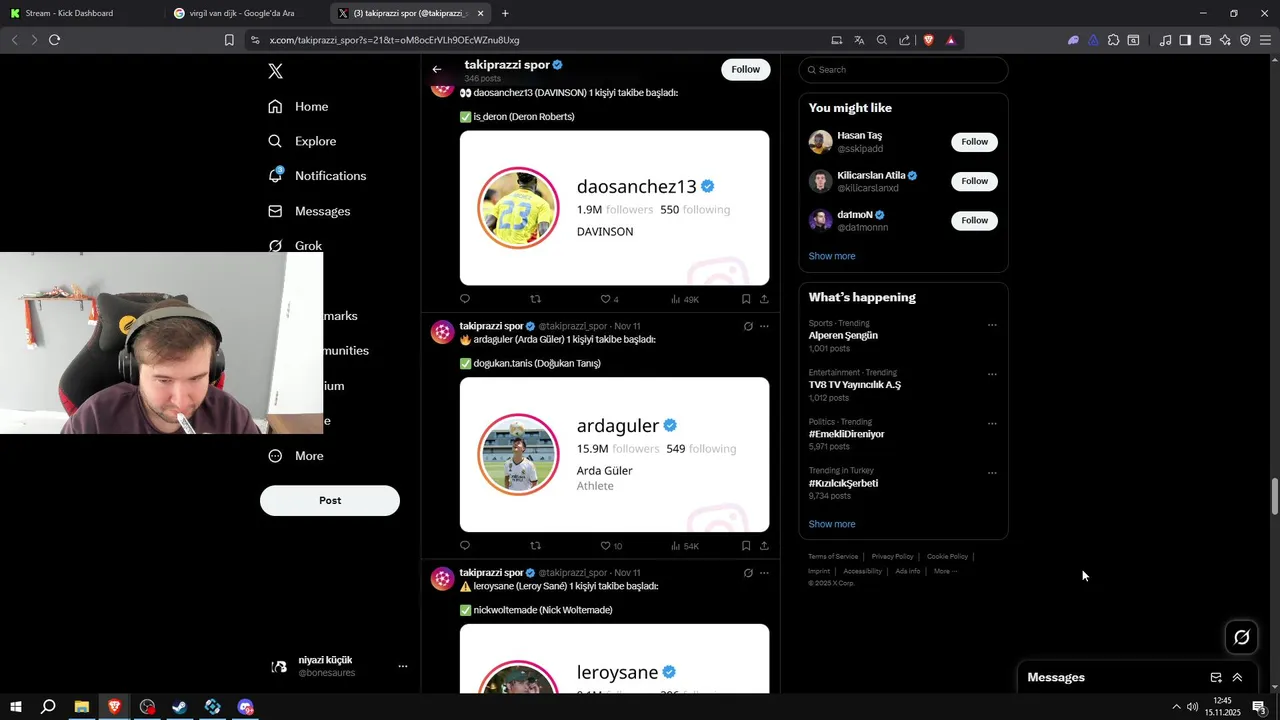Open options for TV8 TV Yayıncılık trend
Screen dimensions: 1280x720
992,374
